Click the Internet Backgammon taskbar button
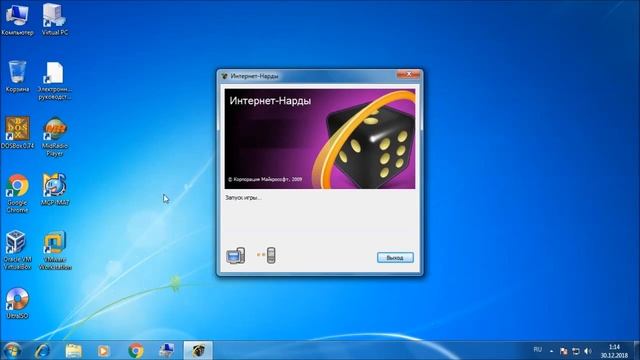This screenshot has width=640, height=360. click(198, 351)
